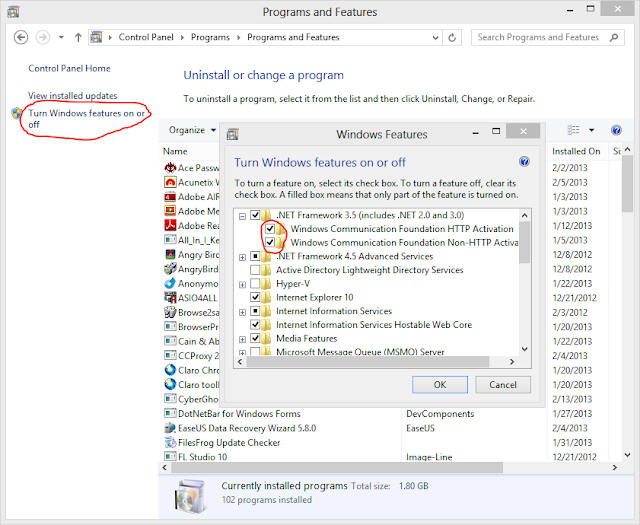Click the Anonymo program icon
640x525 pixels.
tap(170, 283)
